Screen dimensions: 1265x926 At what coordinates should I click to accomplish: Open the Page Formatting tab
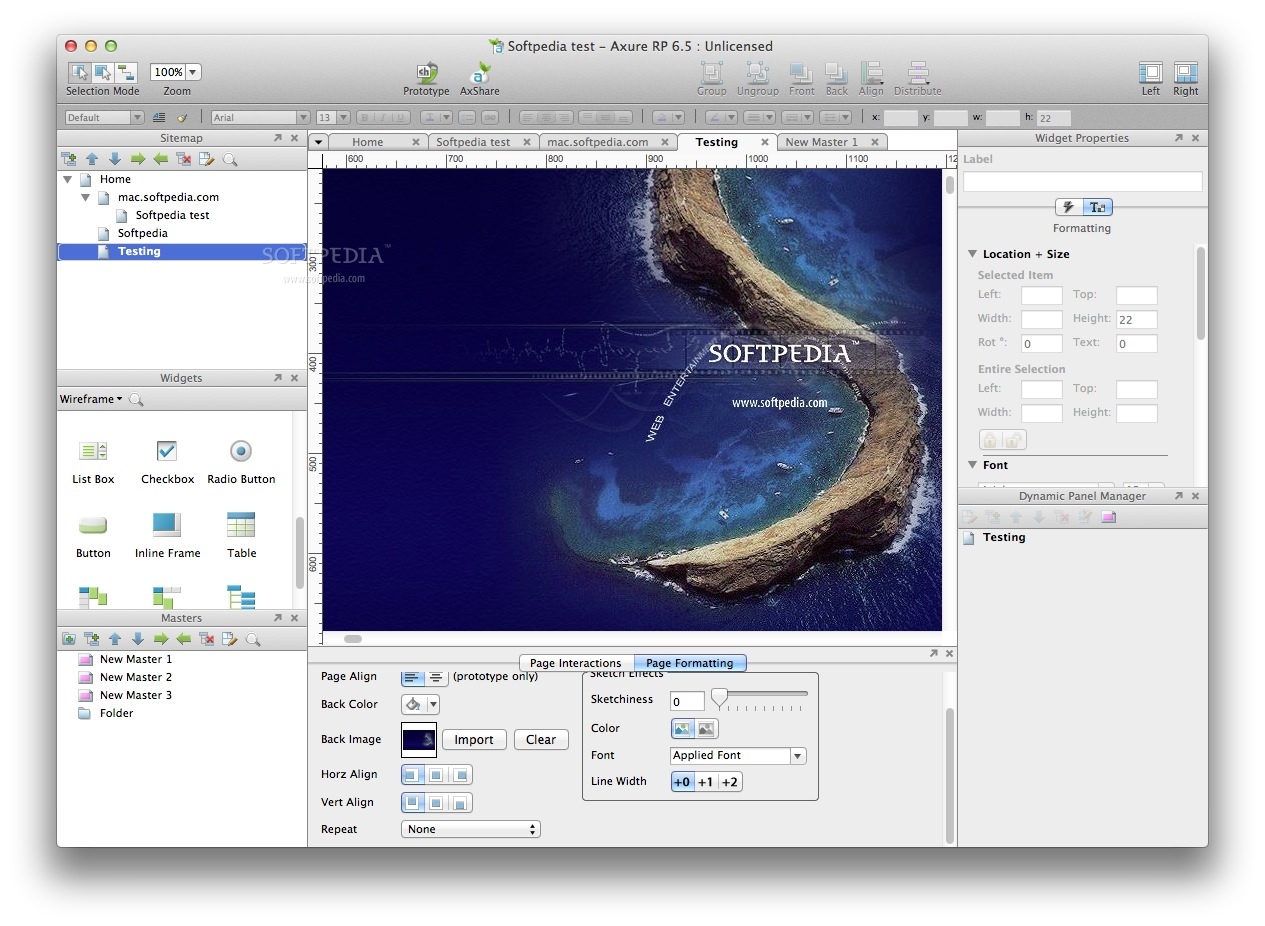click(x=689, y=663)
